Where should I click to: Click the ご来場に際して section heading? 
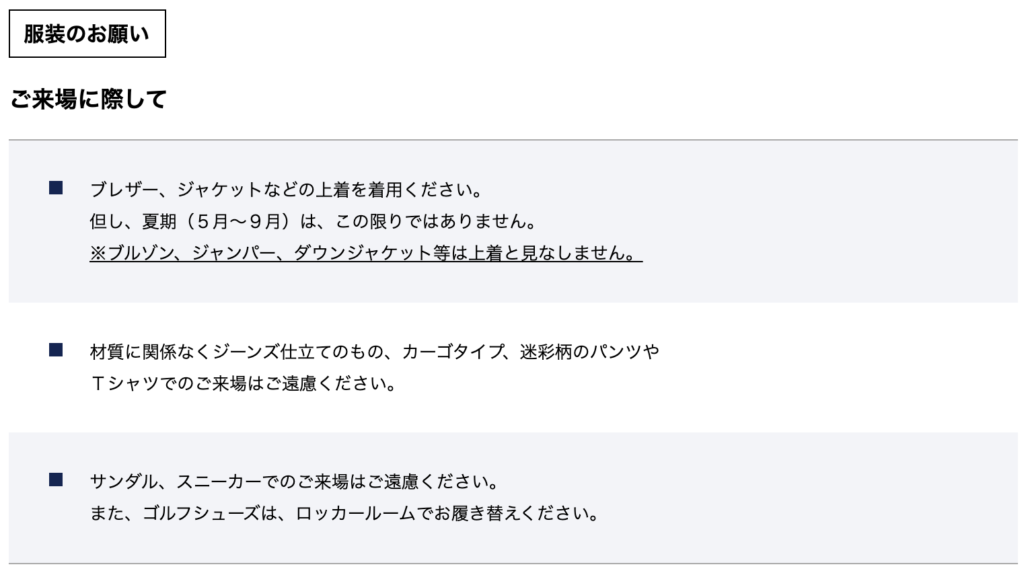point(88,99)
